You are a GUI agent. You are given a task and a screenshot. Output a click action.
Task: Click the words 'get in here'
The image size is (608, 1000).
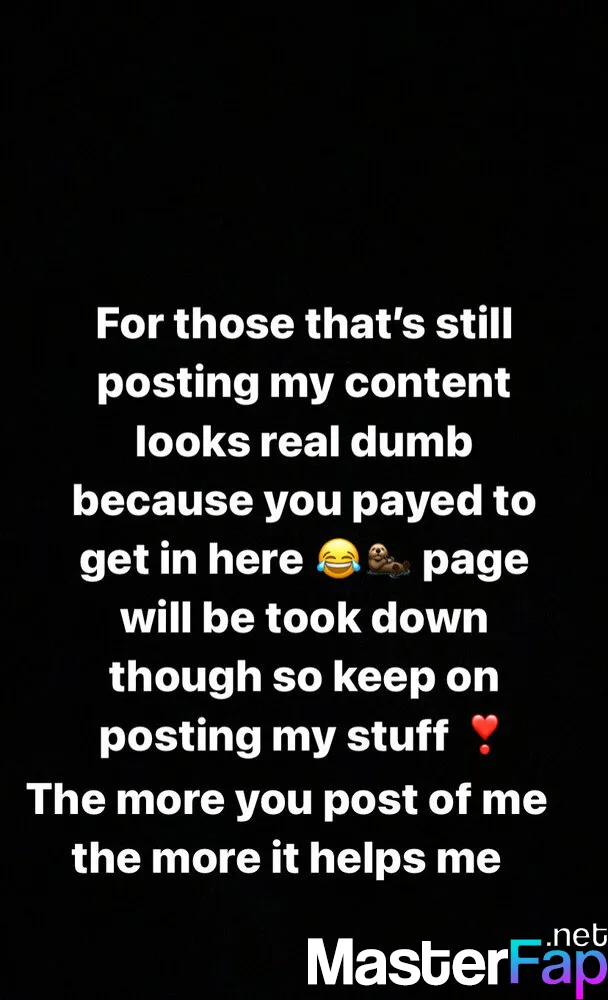[191, 561]
